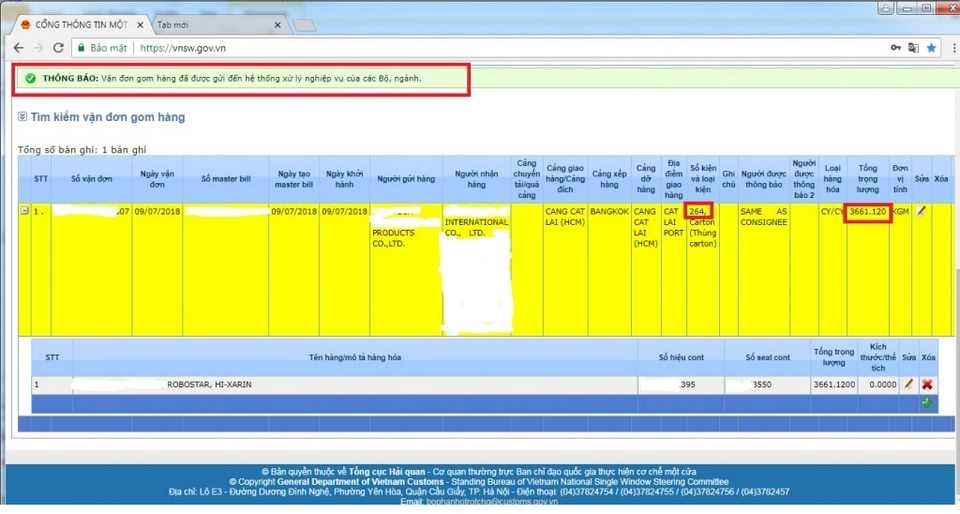Bookmark this page with star icon
This screenshot has height=514, width=960.
pos(931,48)
